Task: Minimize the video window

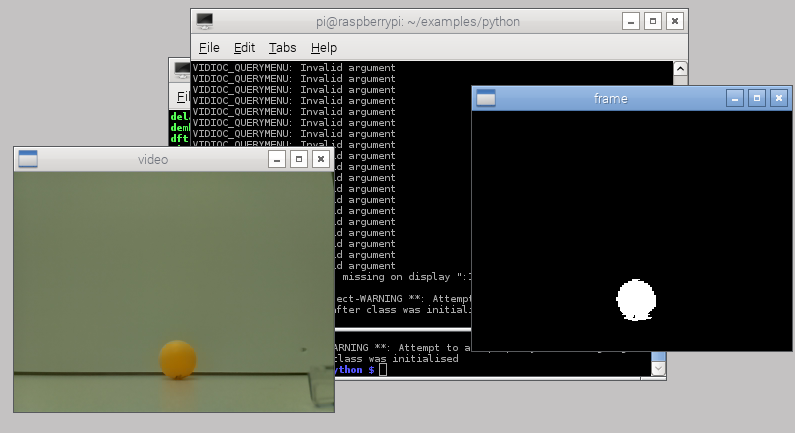Action: (x=277, y=159)
